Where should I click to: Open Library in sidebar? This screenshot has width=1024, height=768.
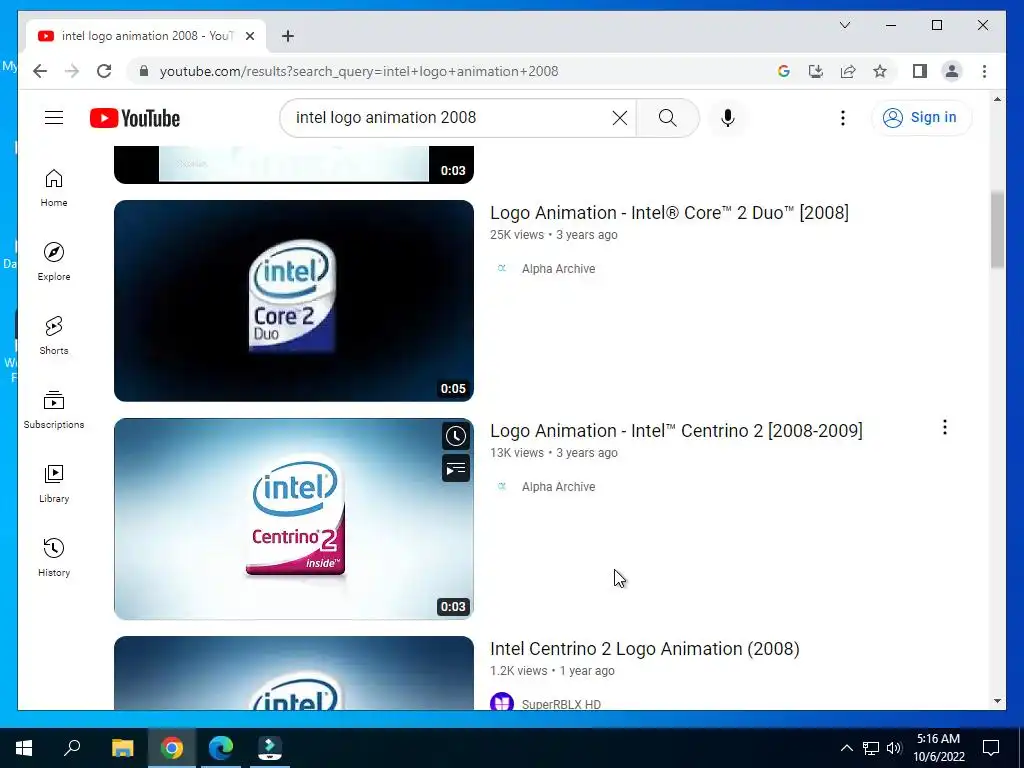point(54,483)
